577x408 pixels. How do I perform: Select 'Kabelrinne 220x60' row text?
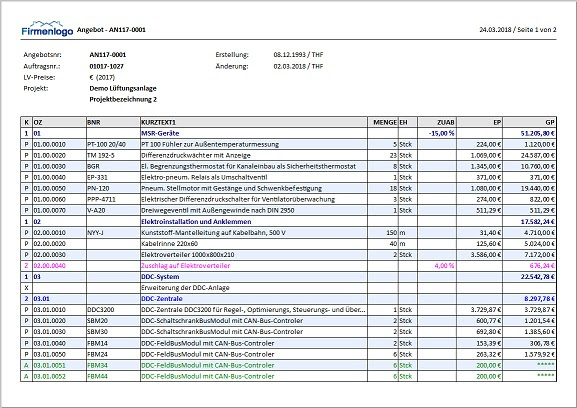tap(170, 244)
